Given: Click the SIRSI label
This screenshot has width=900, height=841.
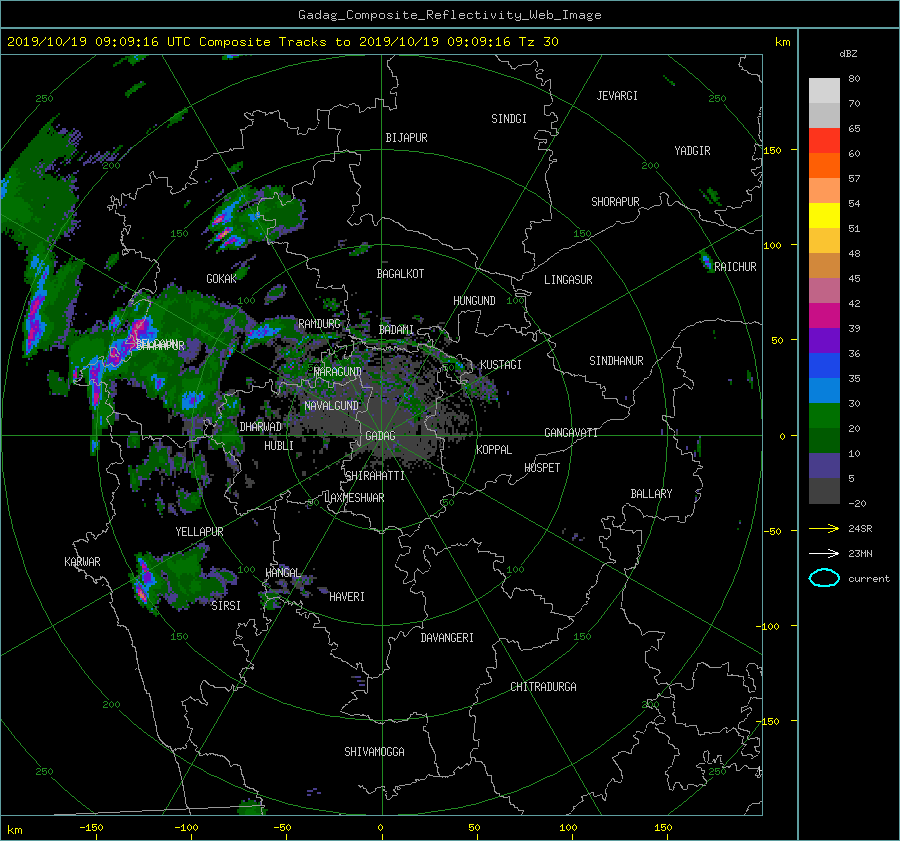Looking at the screenshot, I should tap(226, 606).
